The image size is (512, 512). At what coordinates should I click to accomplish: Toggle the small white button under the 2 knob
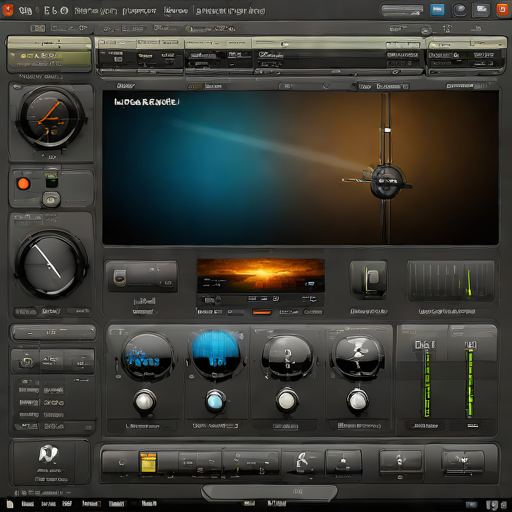286,400
